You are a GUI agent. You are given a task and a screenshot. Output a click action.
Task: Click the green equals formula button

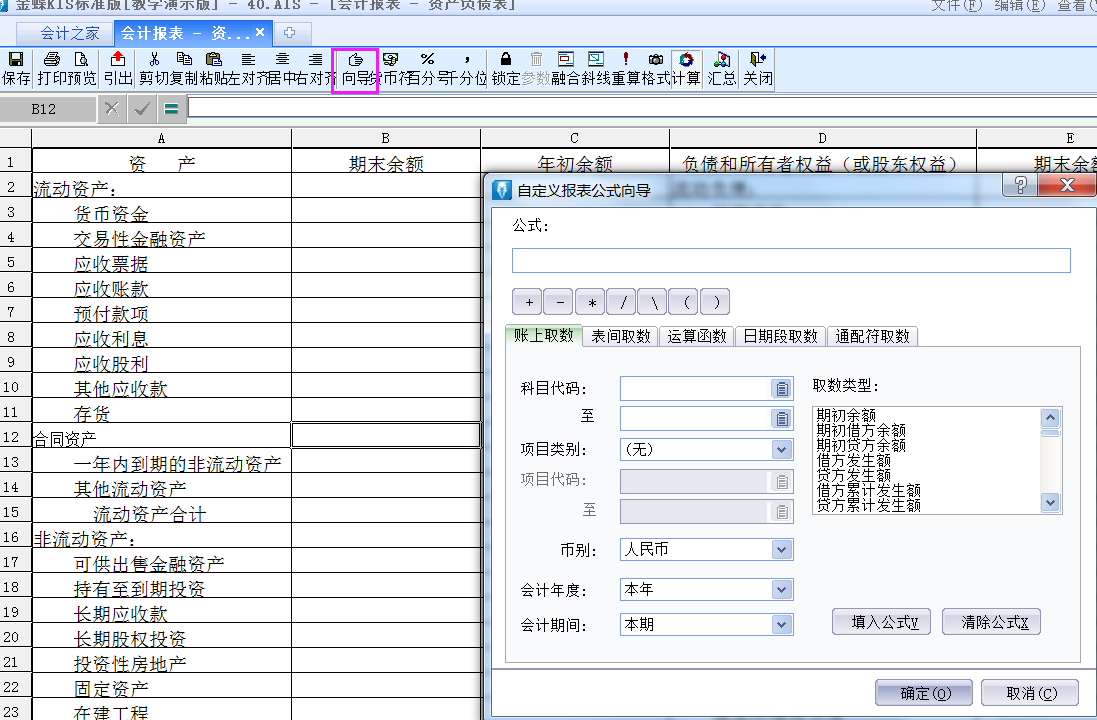(171, 109)
